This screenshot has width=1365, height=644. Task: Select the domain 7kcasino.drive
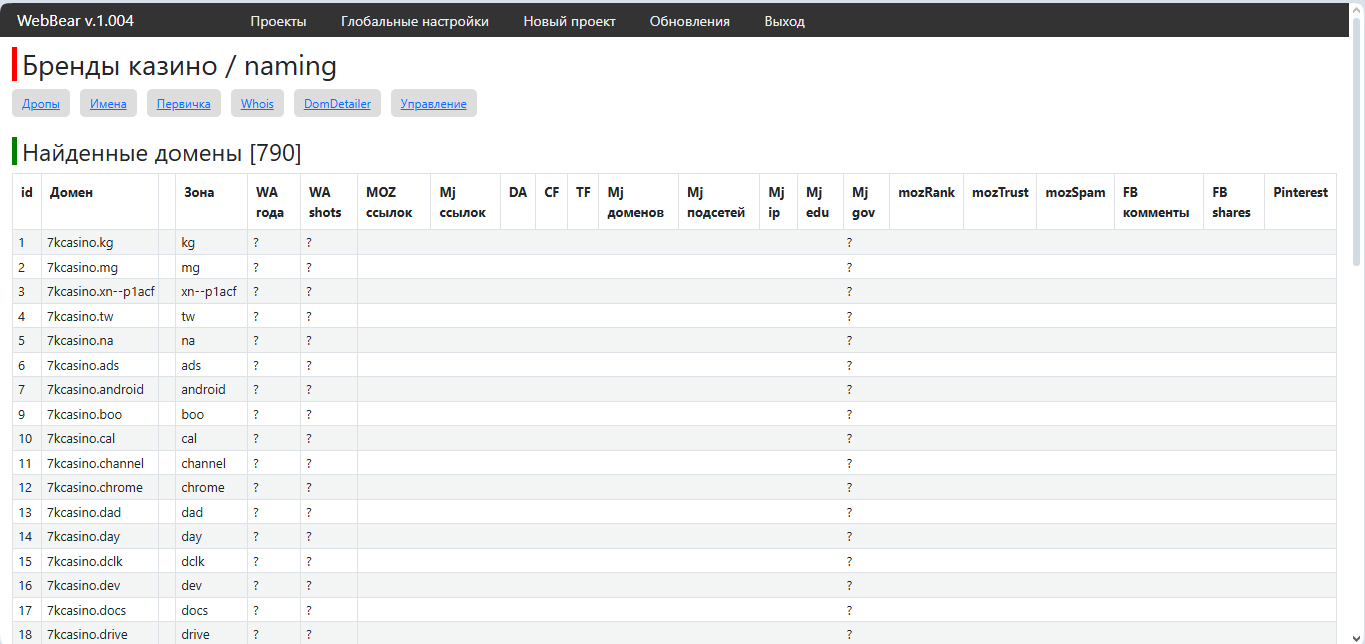(87, 634)
